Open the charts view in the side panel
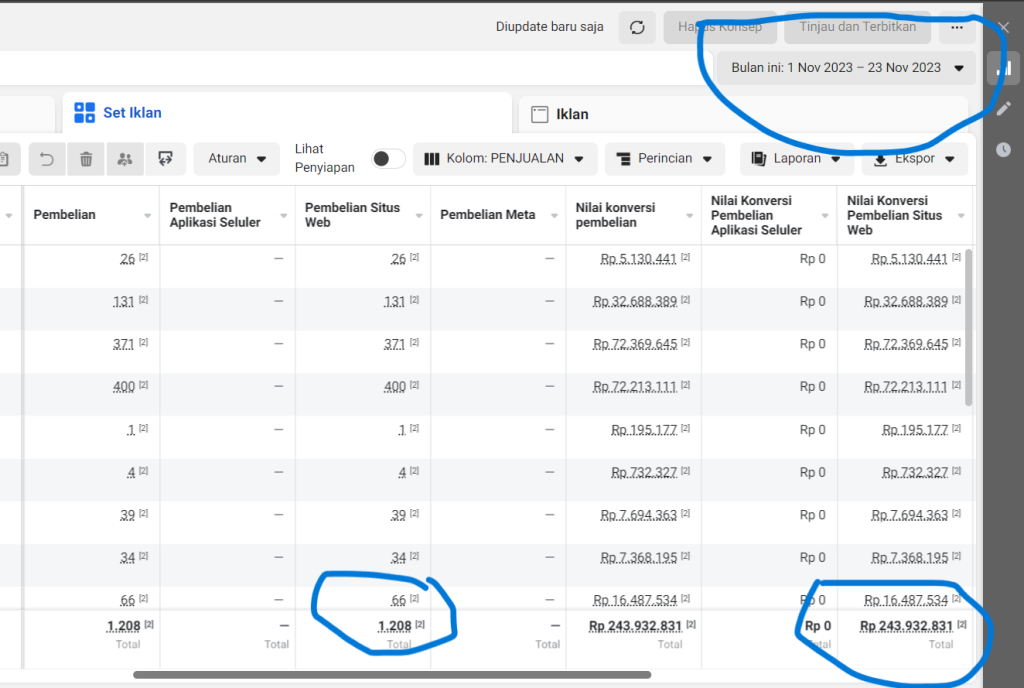 pyautogui.click(x=1003, y=68)
